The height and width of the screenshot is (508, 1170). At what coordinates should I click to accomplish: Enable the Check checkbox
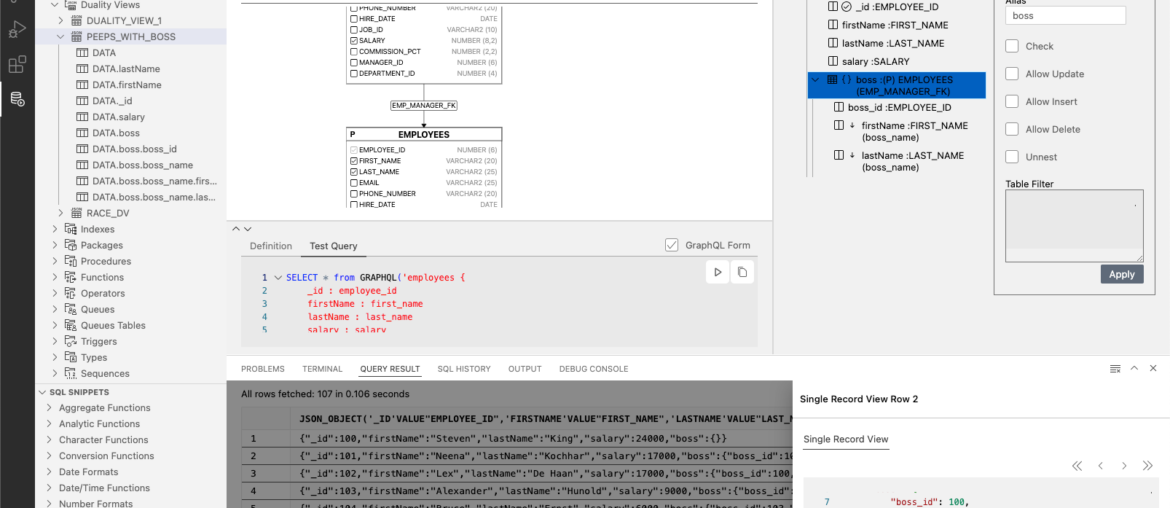click(1012, 46)
